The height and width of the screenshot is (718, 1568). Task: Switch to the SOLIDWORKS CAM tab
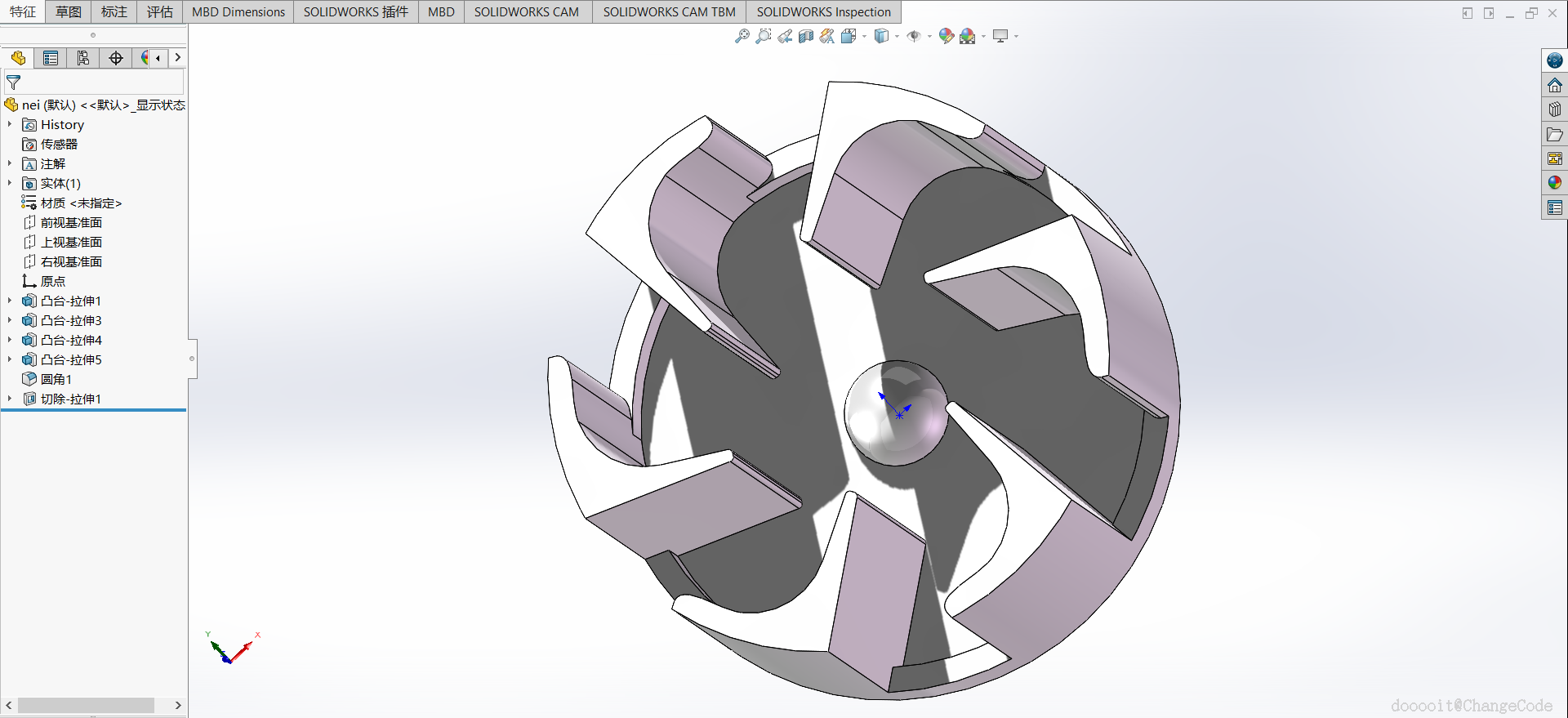click(x=526, y=11)
